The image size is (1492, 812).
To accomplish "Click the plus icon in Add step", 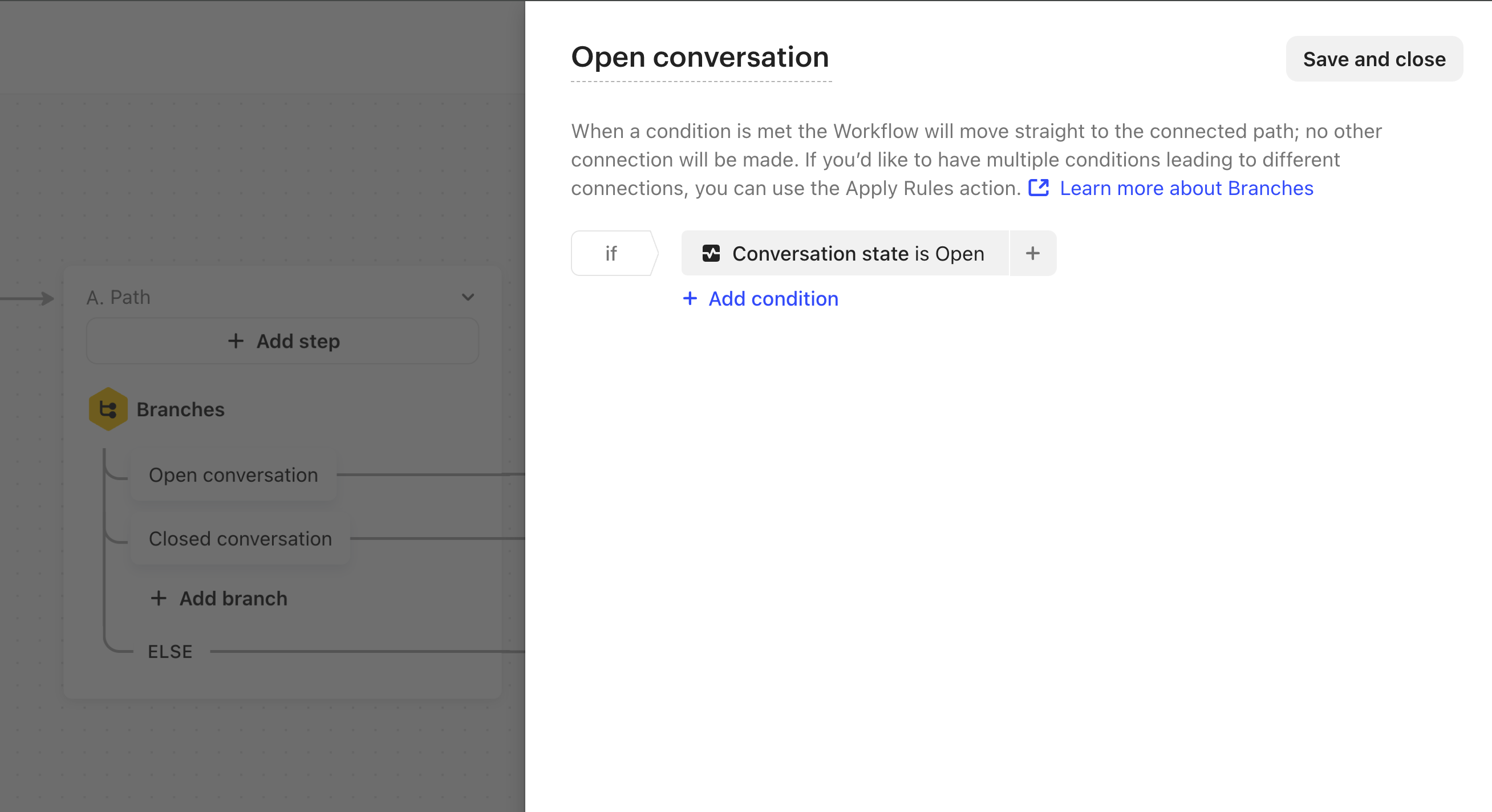I will [235, 340].
